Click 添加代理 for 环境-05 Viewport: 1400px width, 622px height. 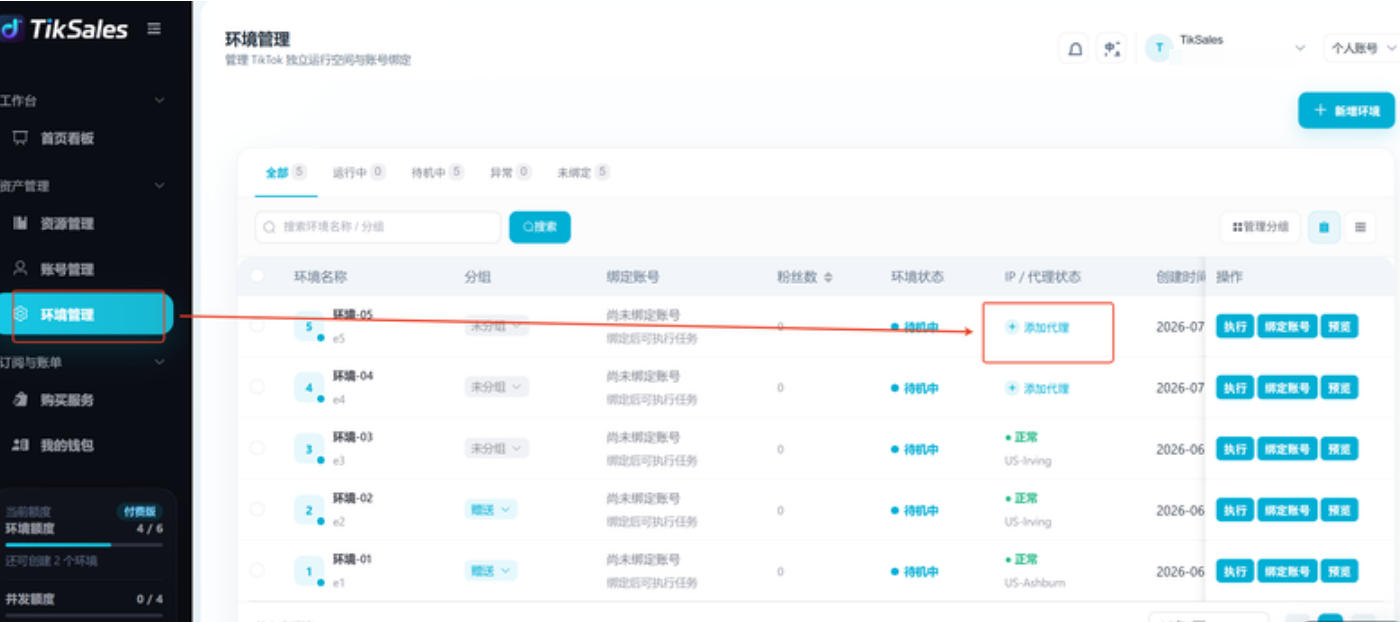tap(1038, 327)
